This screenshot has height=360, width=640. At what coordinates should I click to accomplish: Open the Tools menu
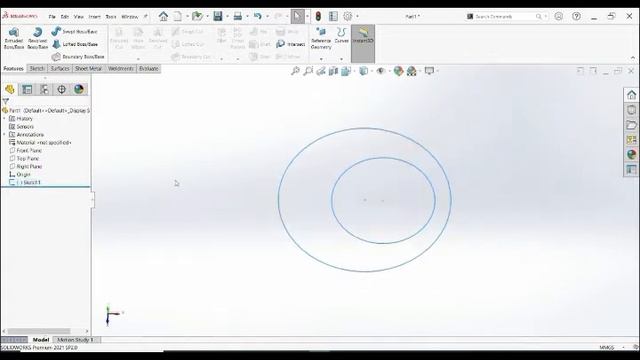click(111, 17)
